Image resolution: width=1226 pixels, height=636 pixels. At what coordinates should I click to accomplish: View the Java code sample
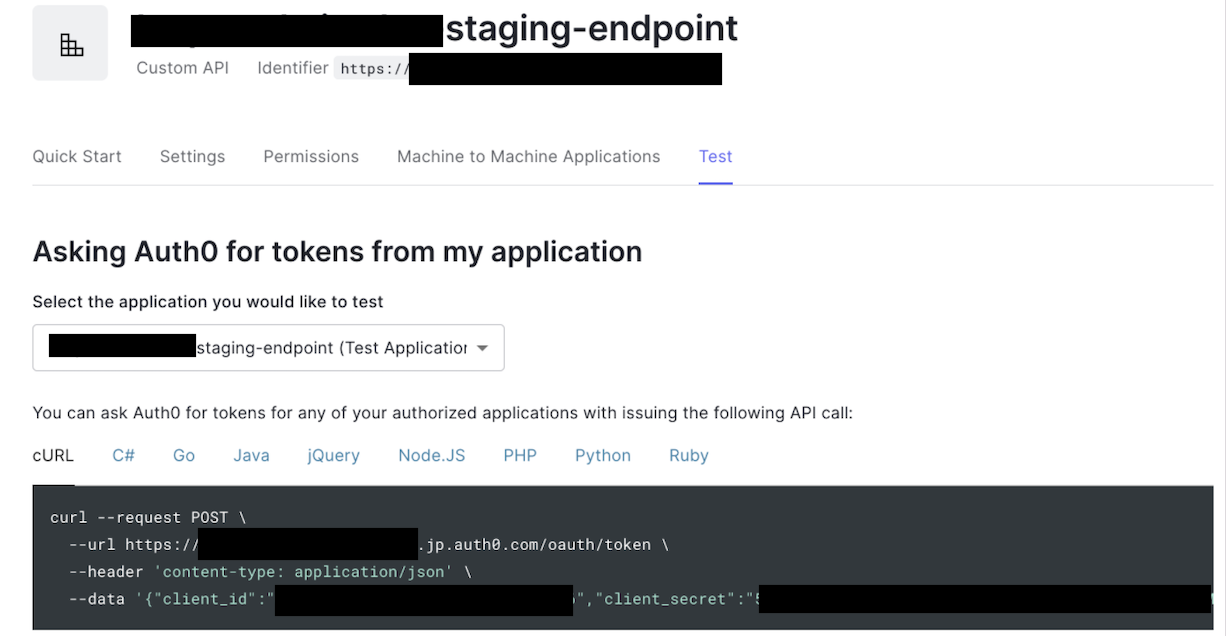pos(251,456)
